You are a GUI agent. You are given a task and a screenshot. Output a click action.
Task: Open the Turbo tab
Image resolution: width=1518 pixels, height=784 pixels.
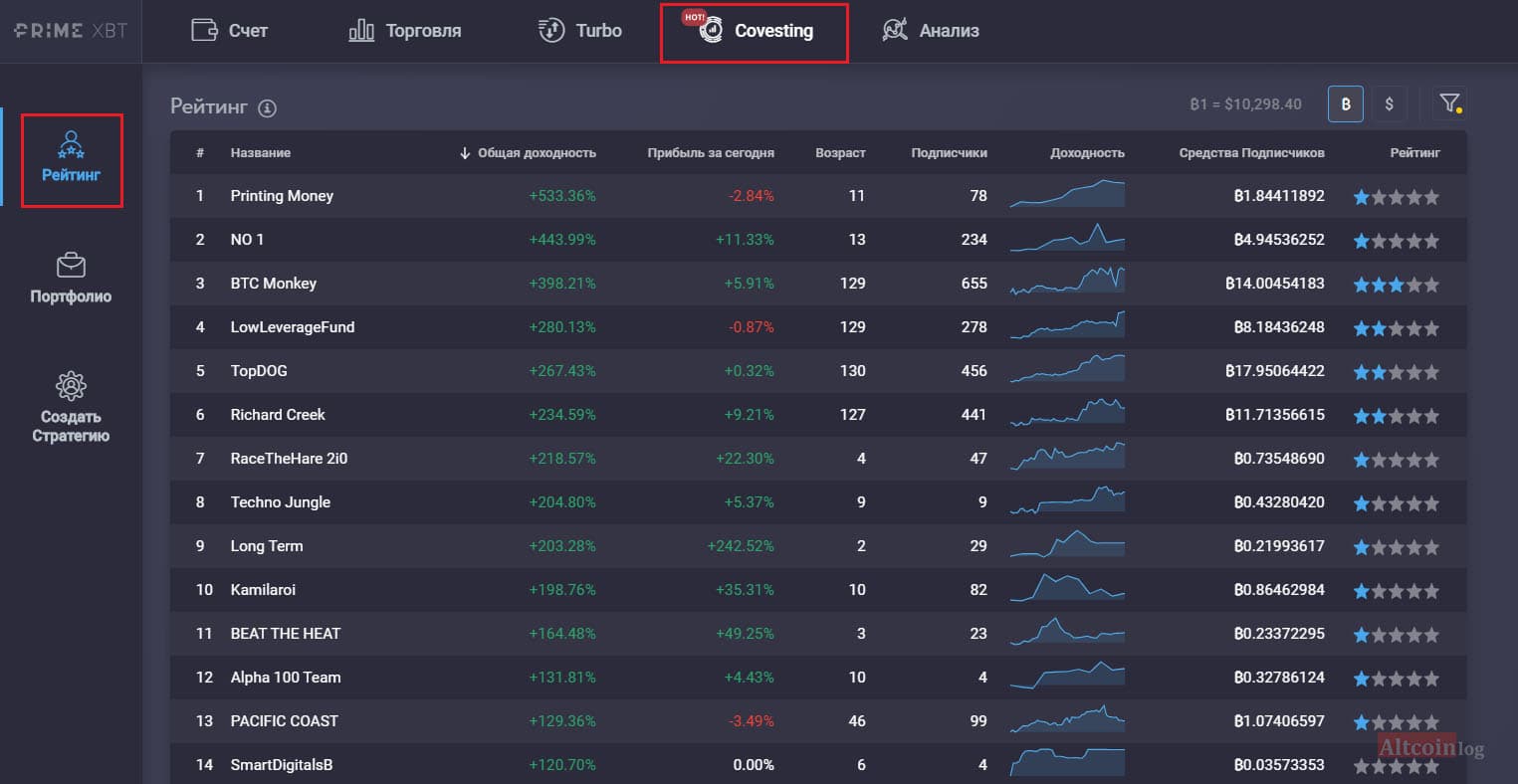click(579, 31)
